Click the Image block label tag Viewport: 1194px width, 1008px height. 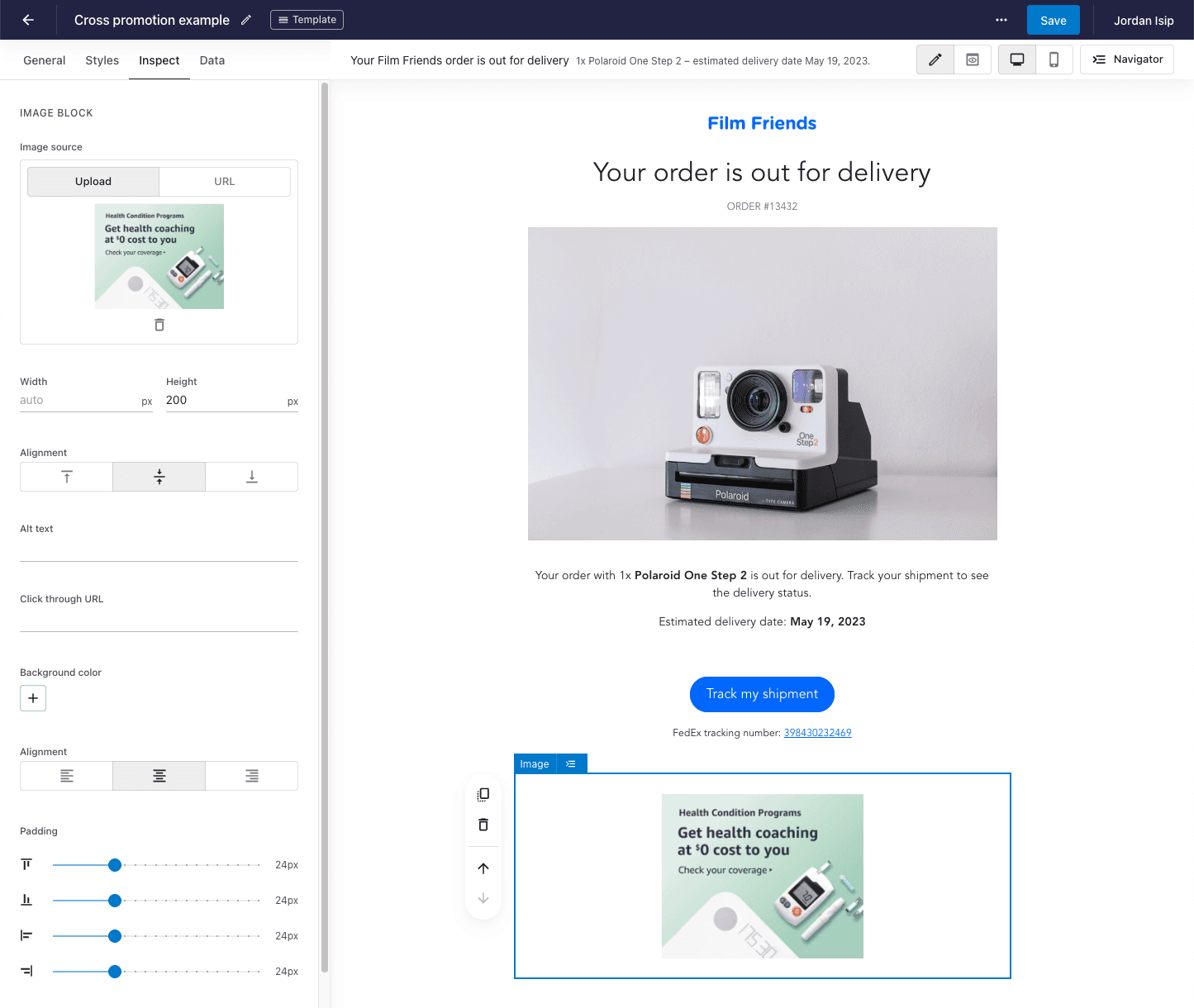(535, 763)
